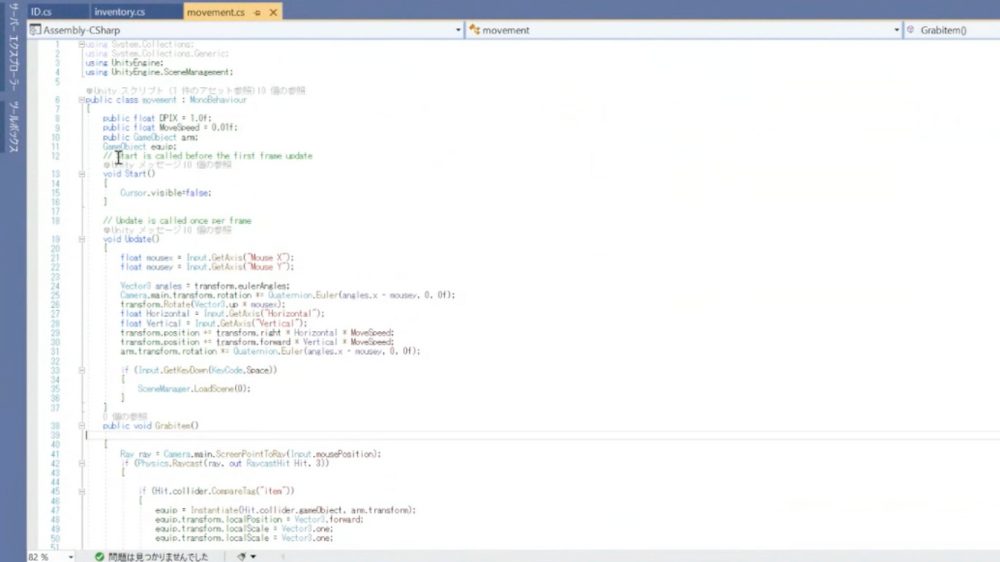1000x562 pixels.
Task: Click the 問題は見つかりませんでした status text
Action: [x=158, y=557]
